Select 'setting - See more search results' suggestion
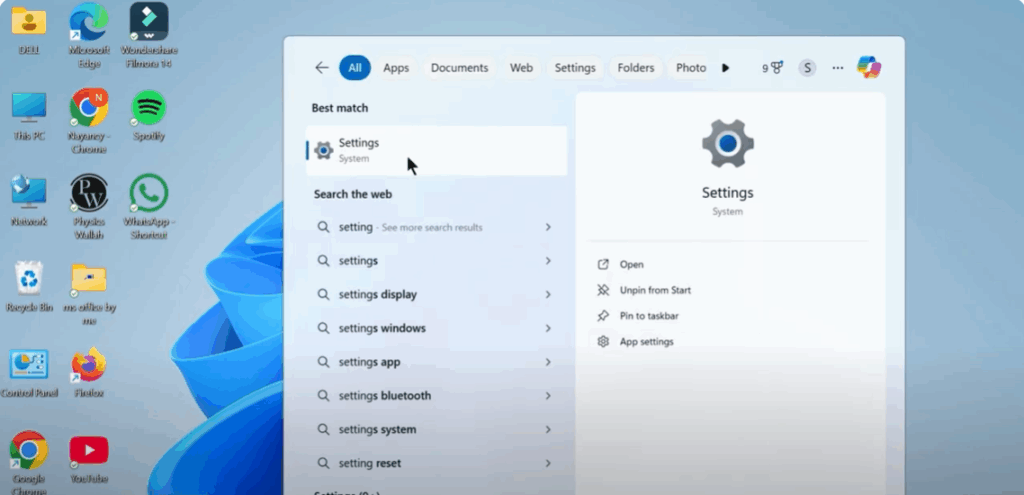The height and width of the screenshot is (495, 1024). pos(436,227)
